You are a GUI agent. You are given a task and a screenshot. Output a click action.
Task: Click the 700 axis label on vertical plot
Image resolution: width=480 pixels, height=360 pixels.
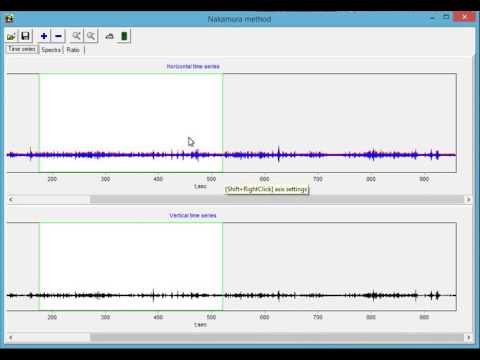(x=318, y=317)
